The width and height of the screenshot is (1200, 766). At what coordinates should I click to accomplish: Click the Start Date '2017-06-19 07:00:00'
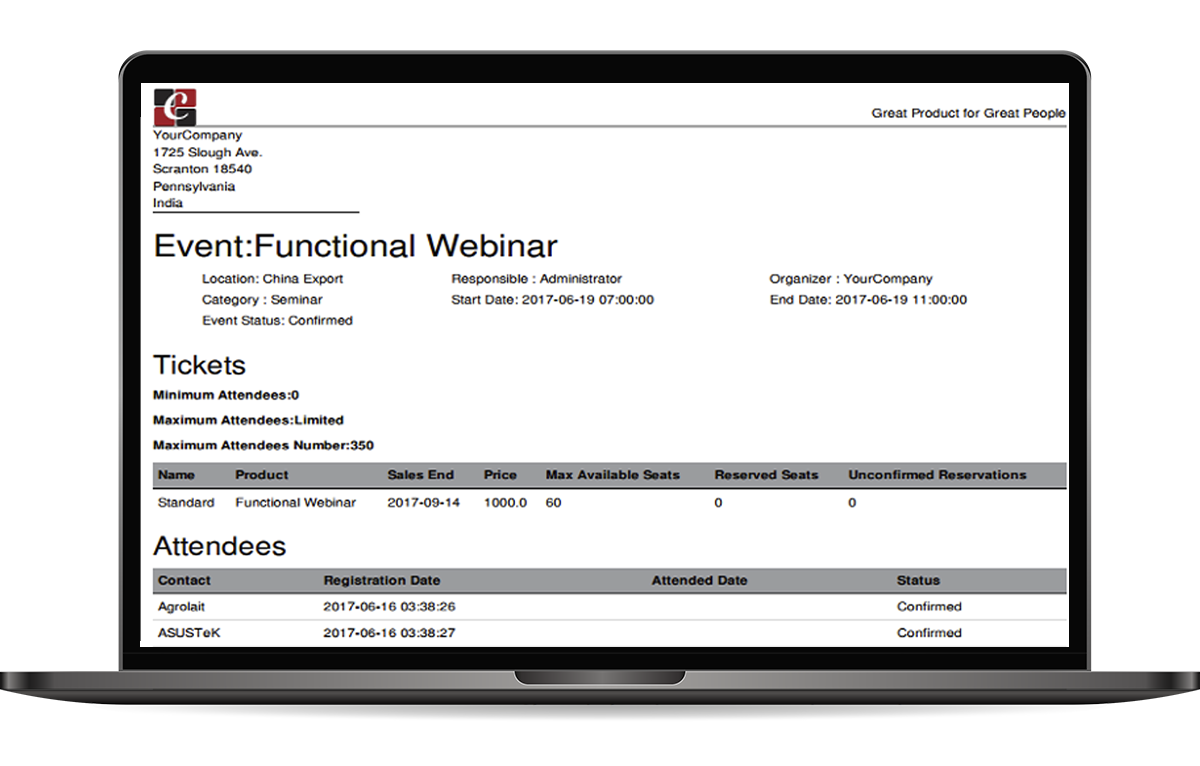tap(588, 300)
